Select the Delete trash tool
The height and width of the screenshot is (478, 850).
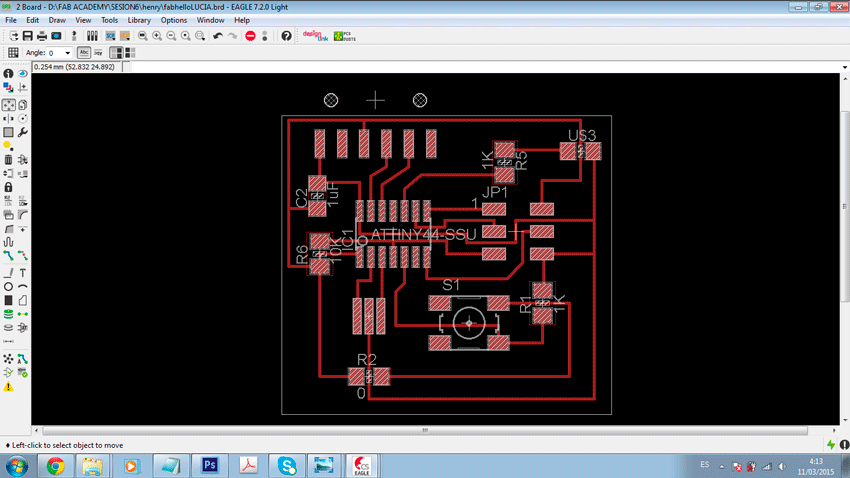(x=8, y=160)
